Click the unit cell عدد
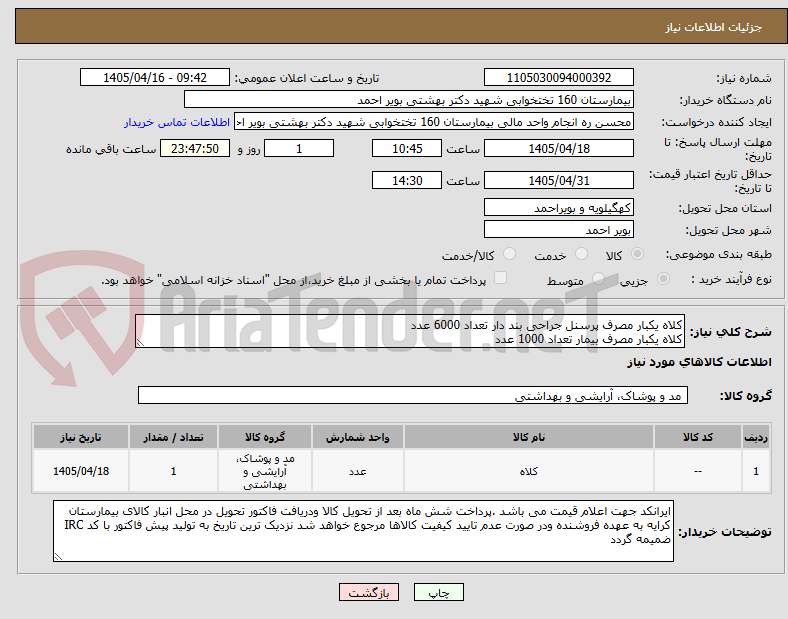788x619 pixels. [358, 471]
